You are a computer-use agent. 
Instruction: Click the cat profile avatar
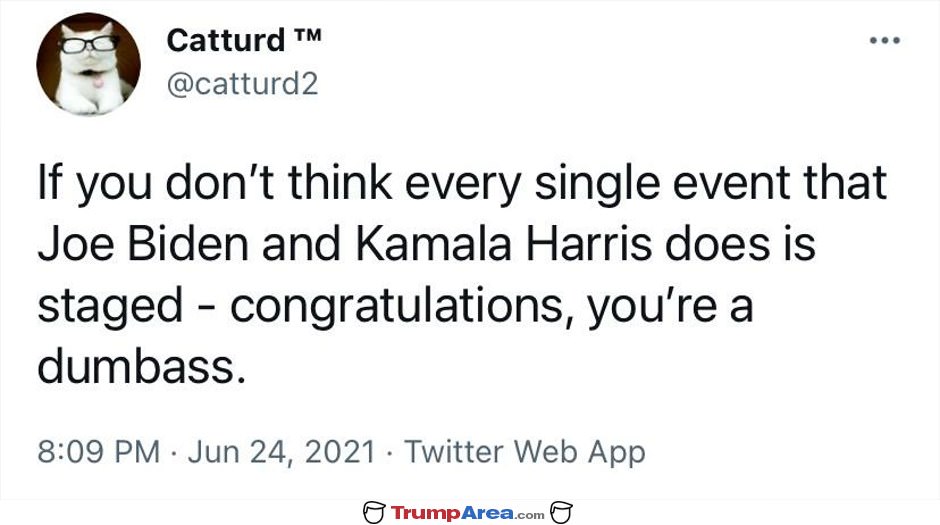88,65
